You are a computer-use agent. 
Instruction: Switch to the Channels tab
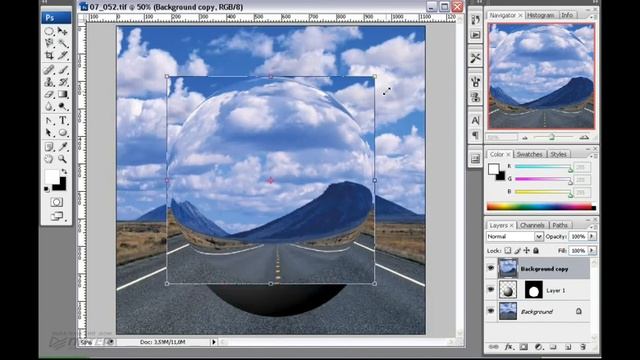pyautogui.click(x=532, y=225)
